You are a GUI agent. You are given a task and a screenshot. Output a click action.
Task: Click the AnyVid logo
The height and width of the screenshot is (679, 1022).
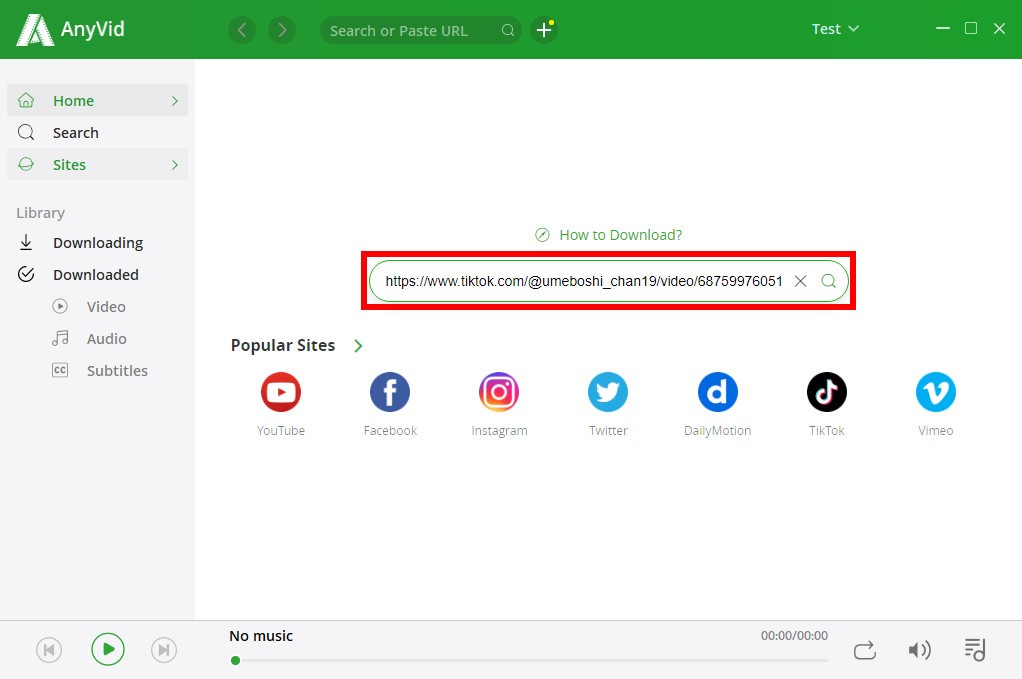pos(70,29)
